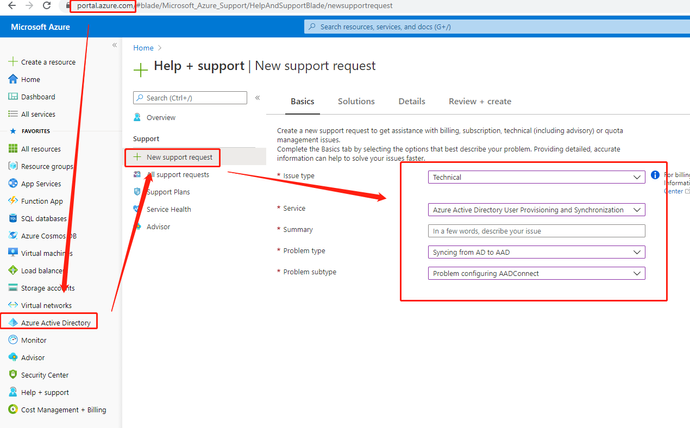Click the All resources grid icon

pyautogui.click(x=13, y=149)
